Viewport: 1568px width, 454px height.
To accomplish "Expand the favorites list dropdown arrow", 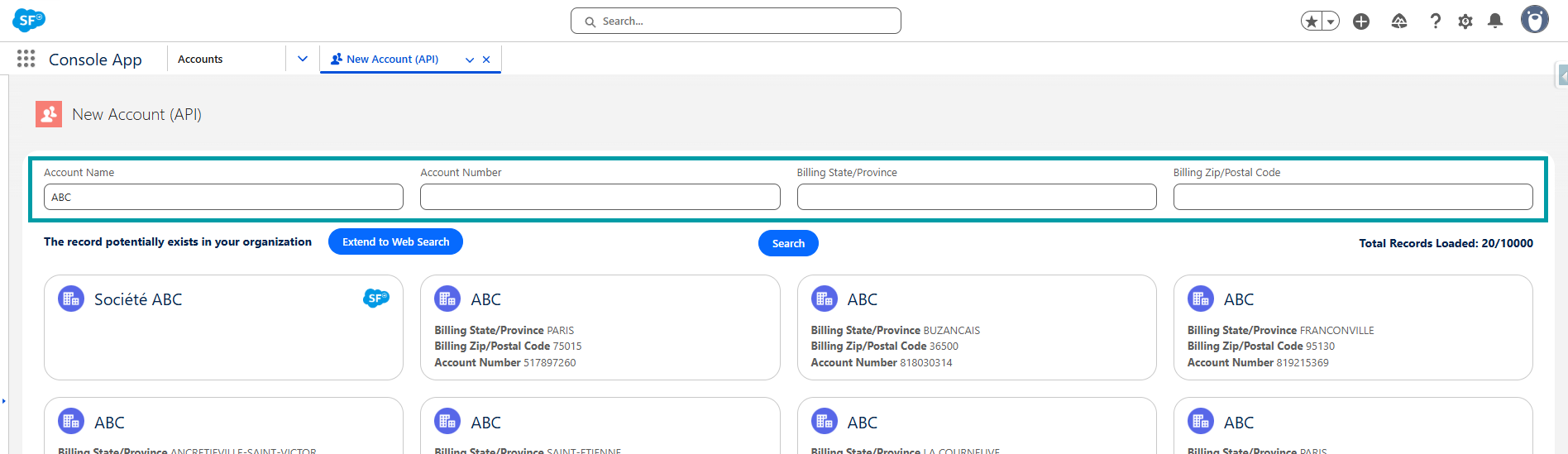I will [1331, 22].
